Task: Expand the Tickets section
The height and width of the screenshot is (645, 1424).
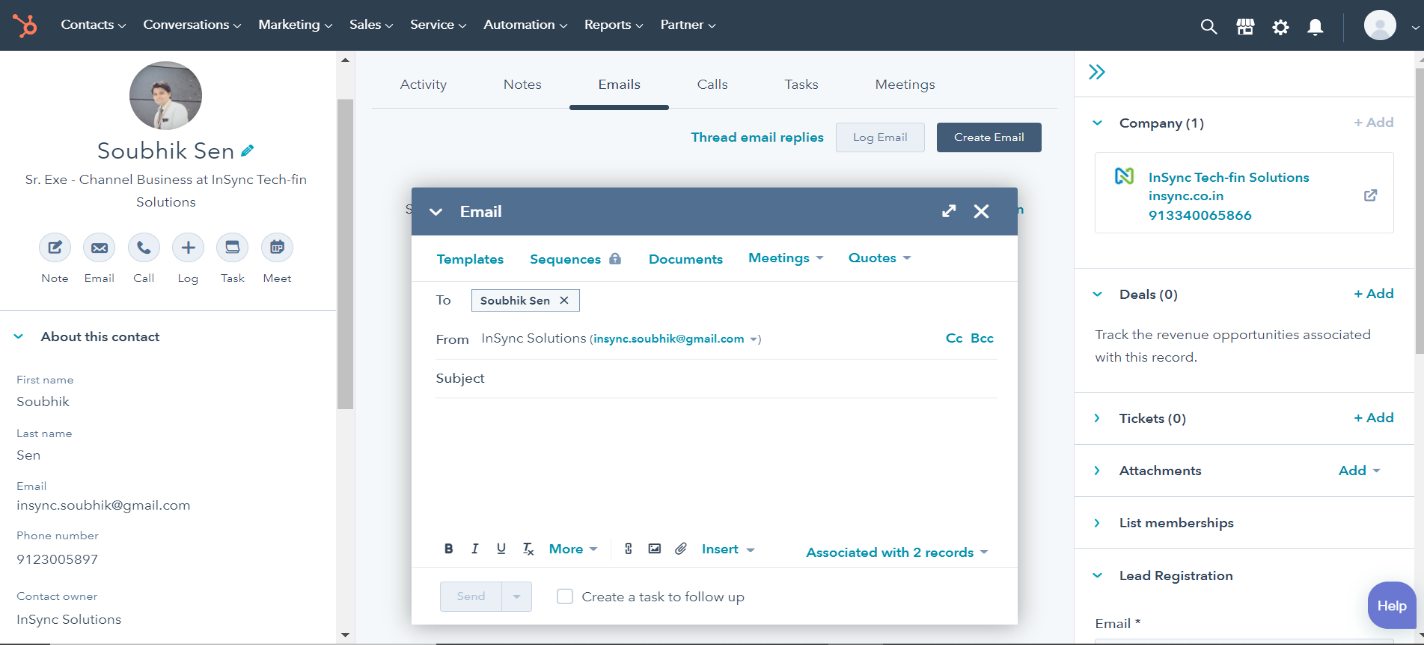Action: [1097, 419]
